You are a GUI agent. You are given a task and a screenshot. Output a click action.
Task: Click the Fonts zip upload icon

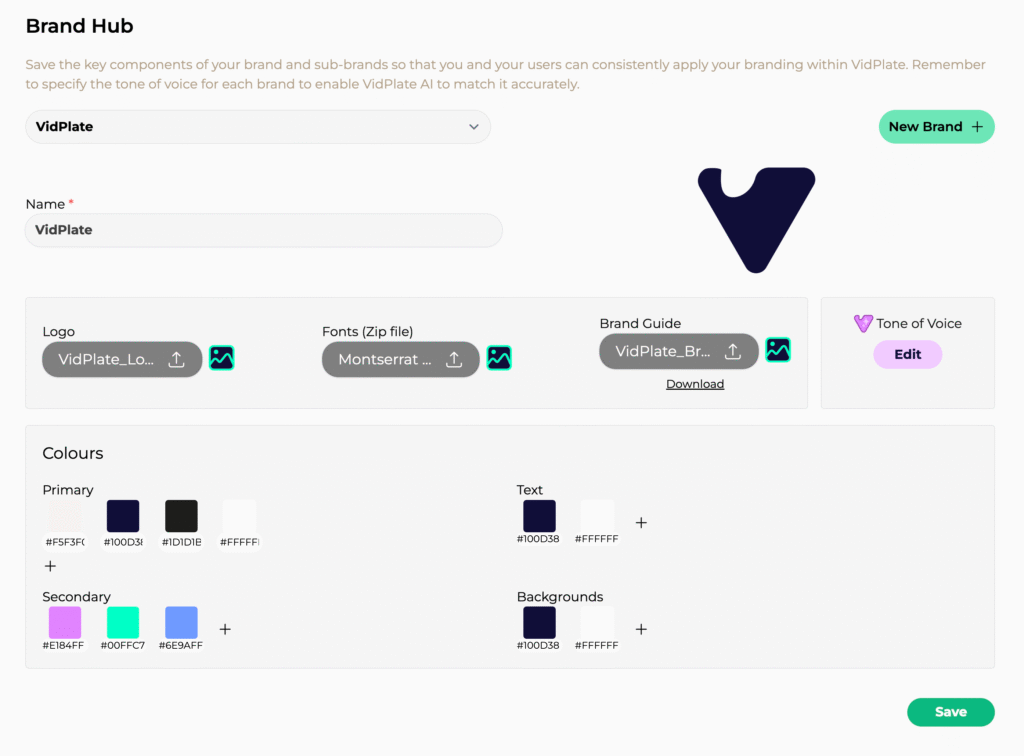click(454, 360)
